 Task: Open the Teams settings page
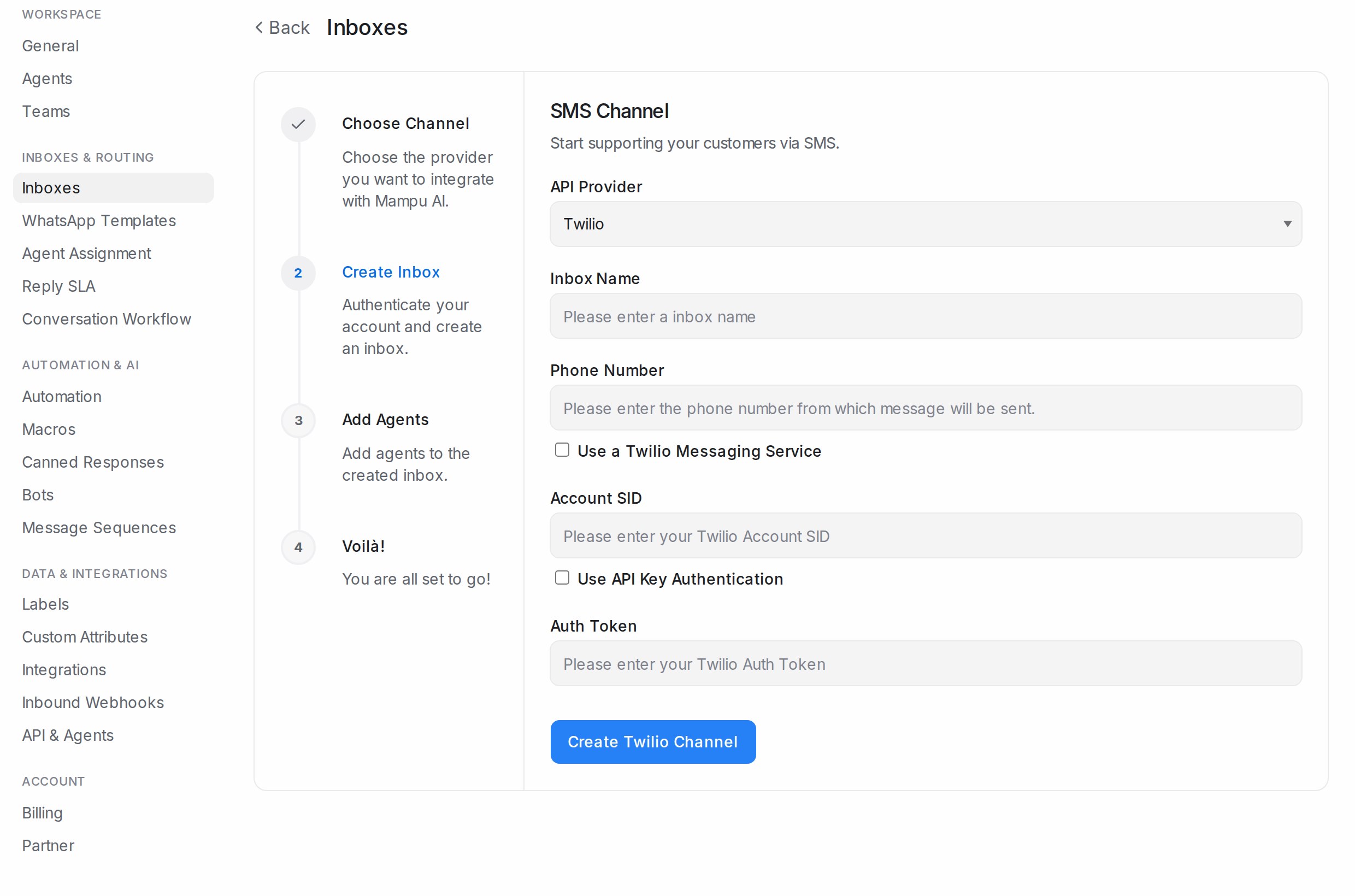tap(46, 111)
